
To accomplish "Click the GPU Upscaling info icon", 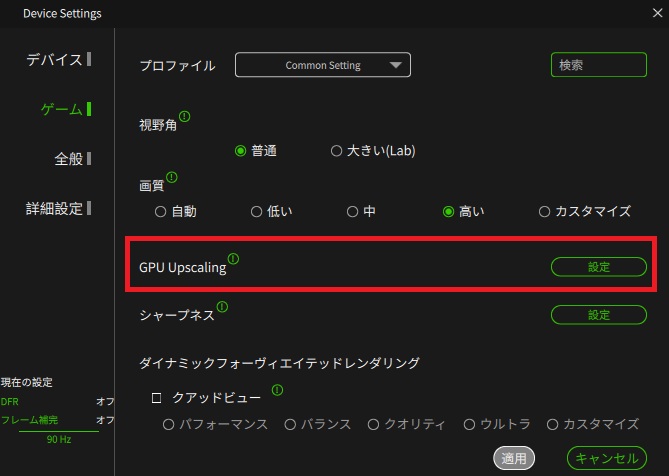I will click(x=234, y=259).
